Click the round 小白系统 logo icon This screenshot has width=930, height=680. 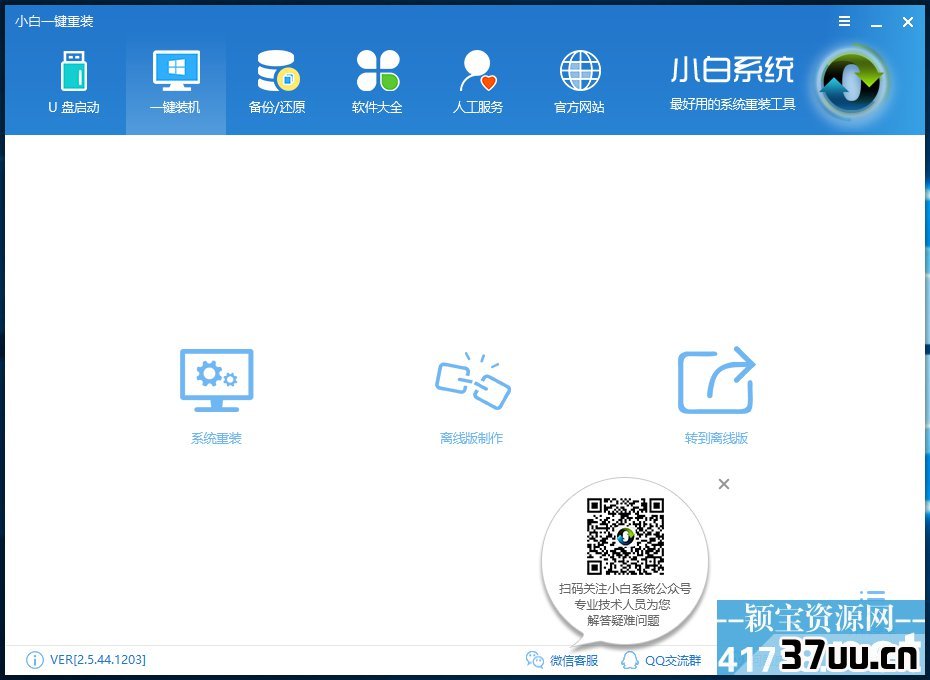[x=852, y=82]
